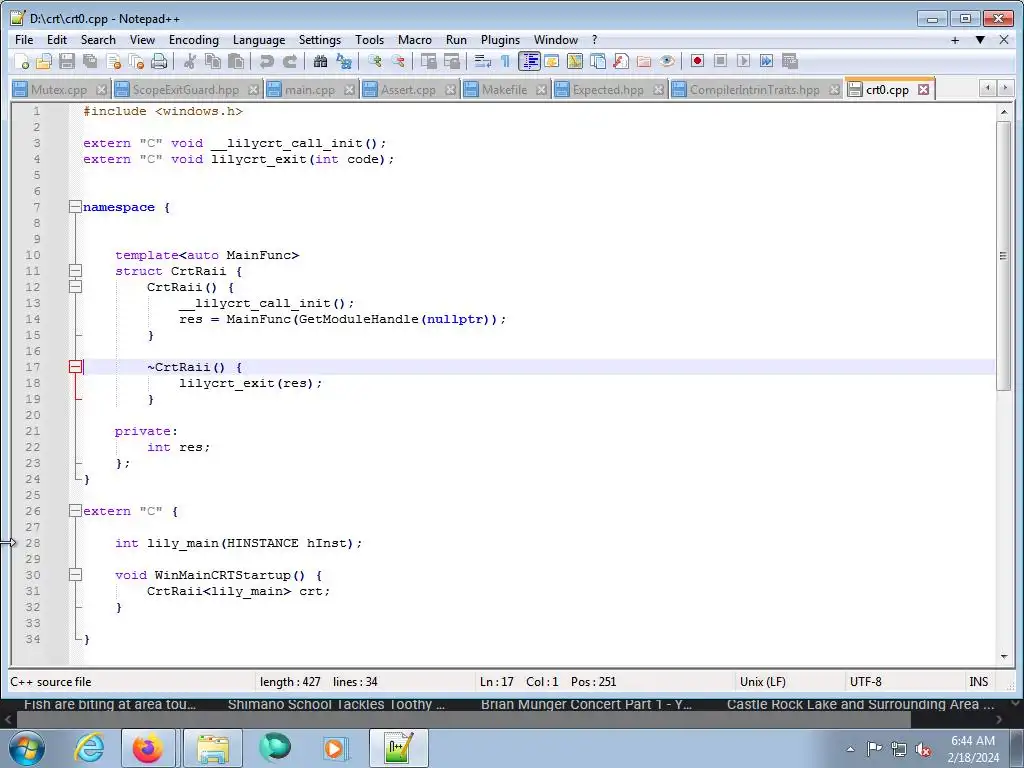This screenshot has width=1024, height=768.
Task: Click the Save Recorded Macro icon
Action: (x=790, y=61)
